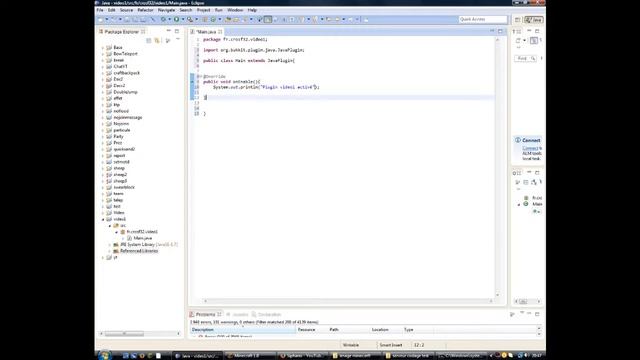Click the Eclipse taskbar button
This screenshot has height=360, width=640.
[x=198, y=356]
